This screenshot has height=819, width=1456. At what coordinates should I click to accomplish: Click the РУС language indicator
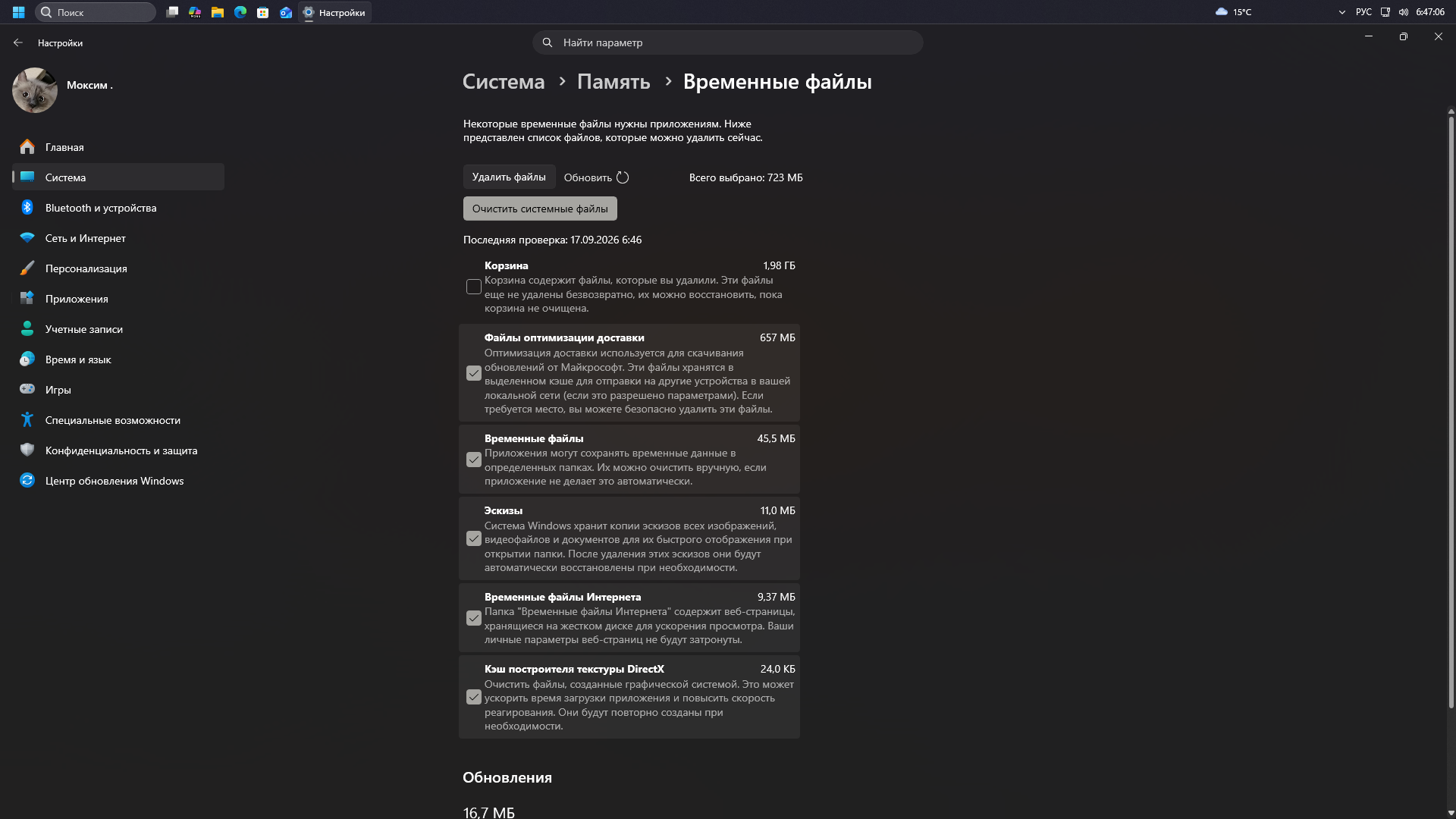(x=1363, y=12)
